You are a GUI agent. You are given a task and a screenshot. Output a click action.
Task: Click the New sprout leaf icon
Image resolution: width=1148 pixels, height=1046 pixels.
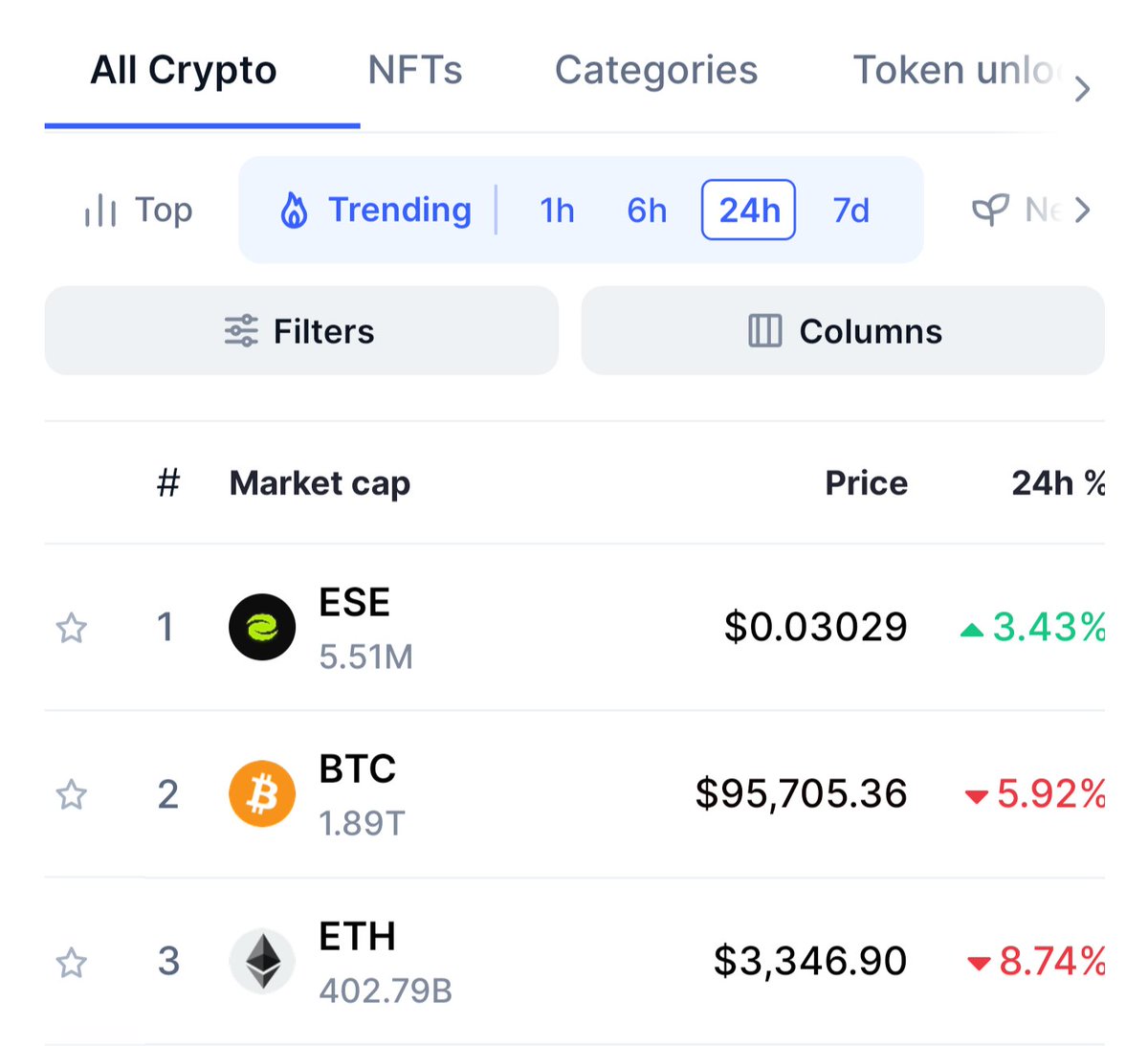(990, 210)
